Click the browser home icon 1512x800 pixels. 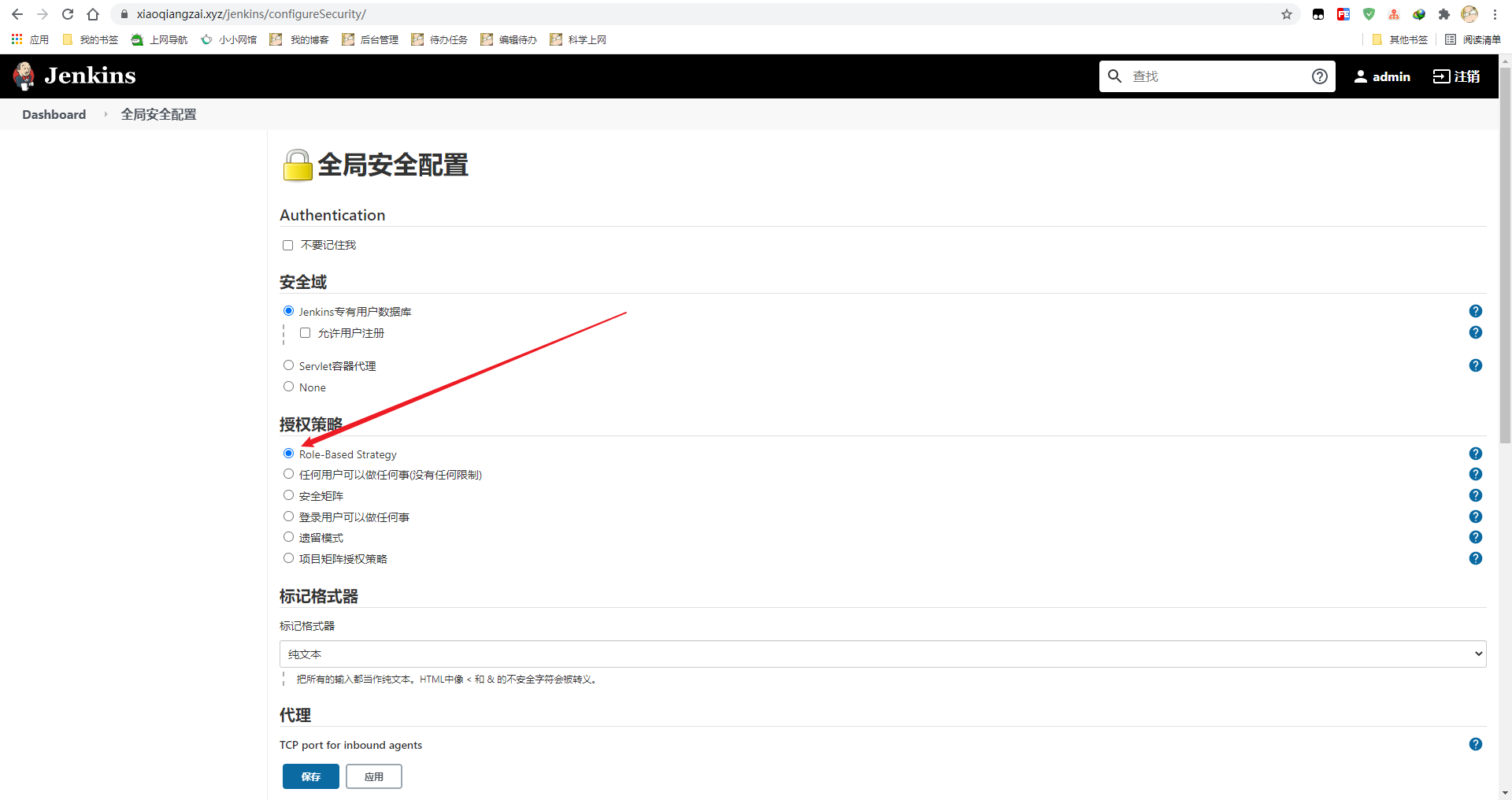93,14
